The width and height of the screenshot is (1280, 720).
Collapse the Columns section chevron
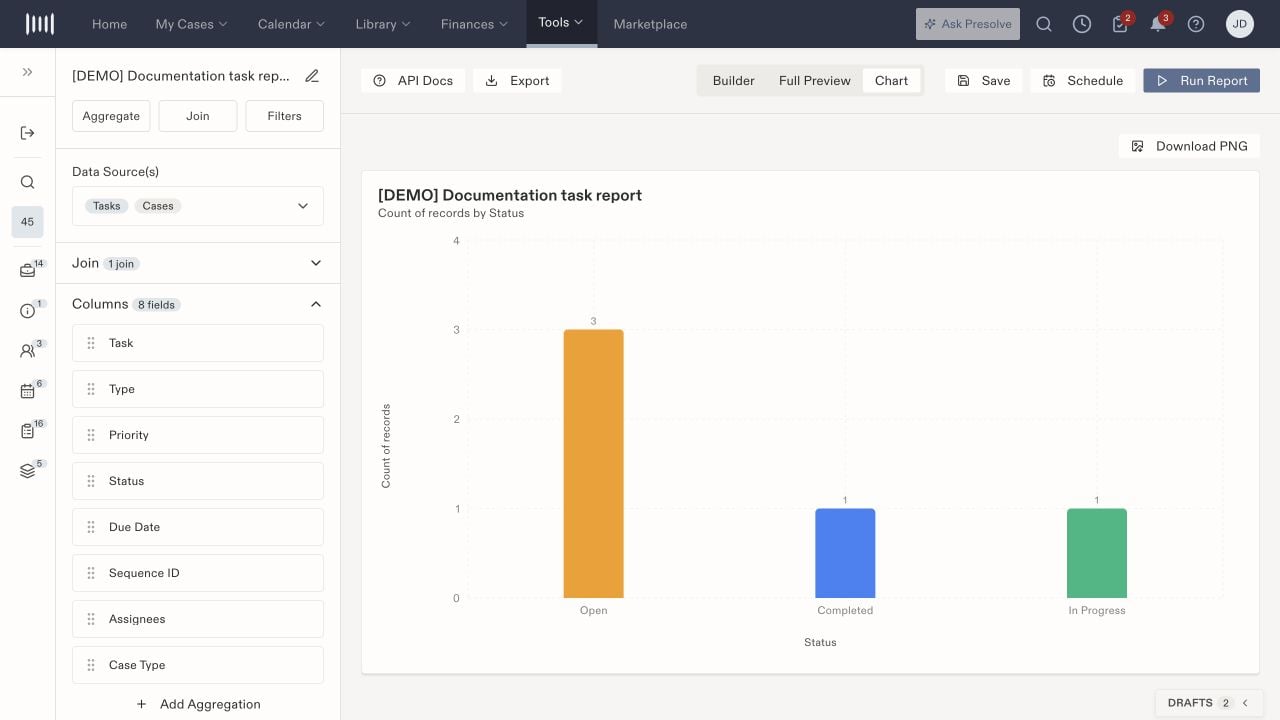pos(316,304)
